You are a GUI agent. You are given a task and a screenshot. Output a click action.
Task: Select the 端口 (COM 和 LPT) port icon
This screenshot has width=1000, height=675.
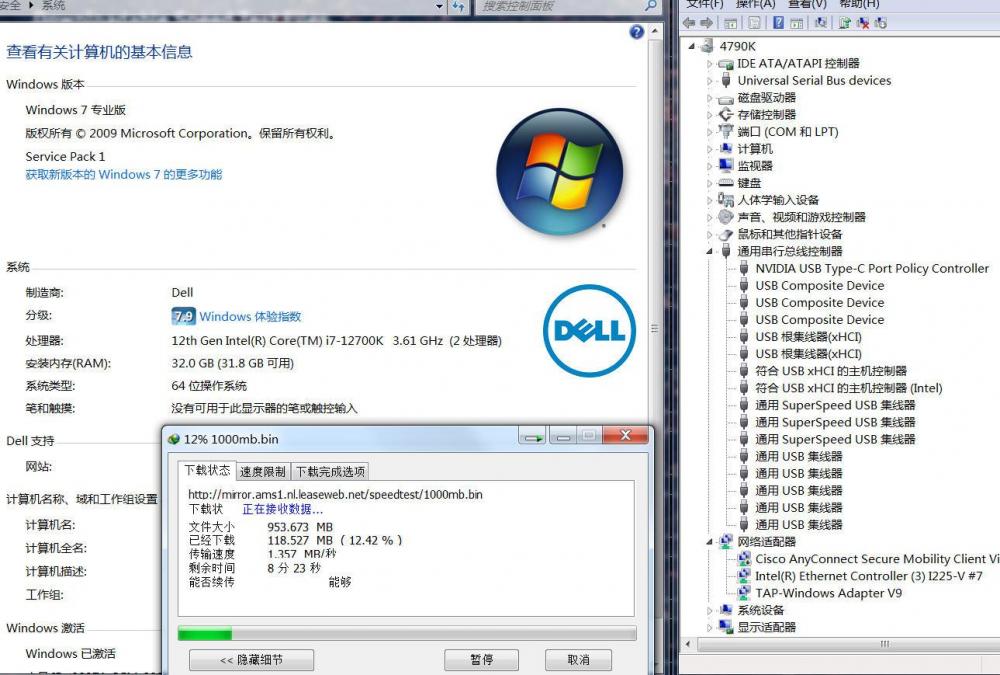point(726,131)
